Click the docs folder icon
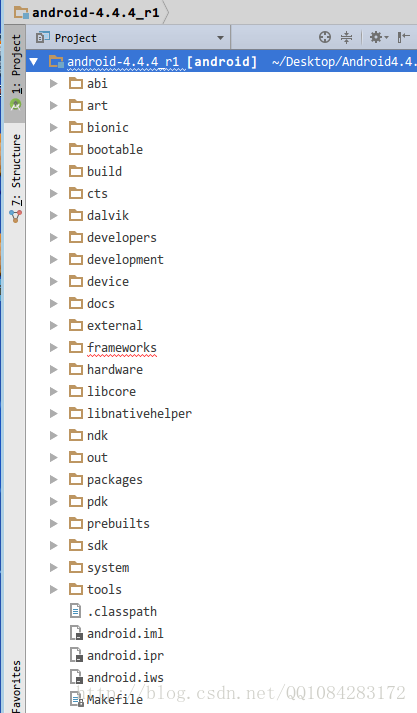The height and width of the screenshot is (713, 417). pos(76,303)
